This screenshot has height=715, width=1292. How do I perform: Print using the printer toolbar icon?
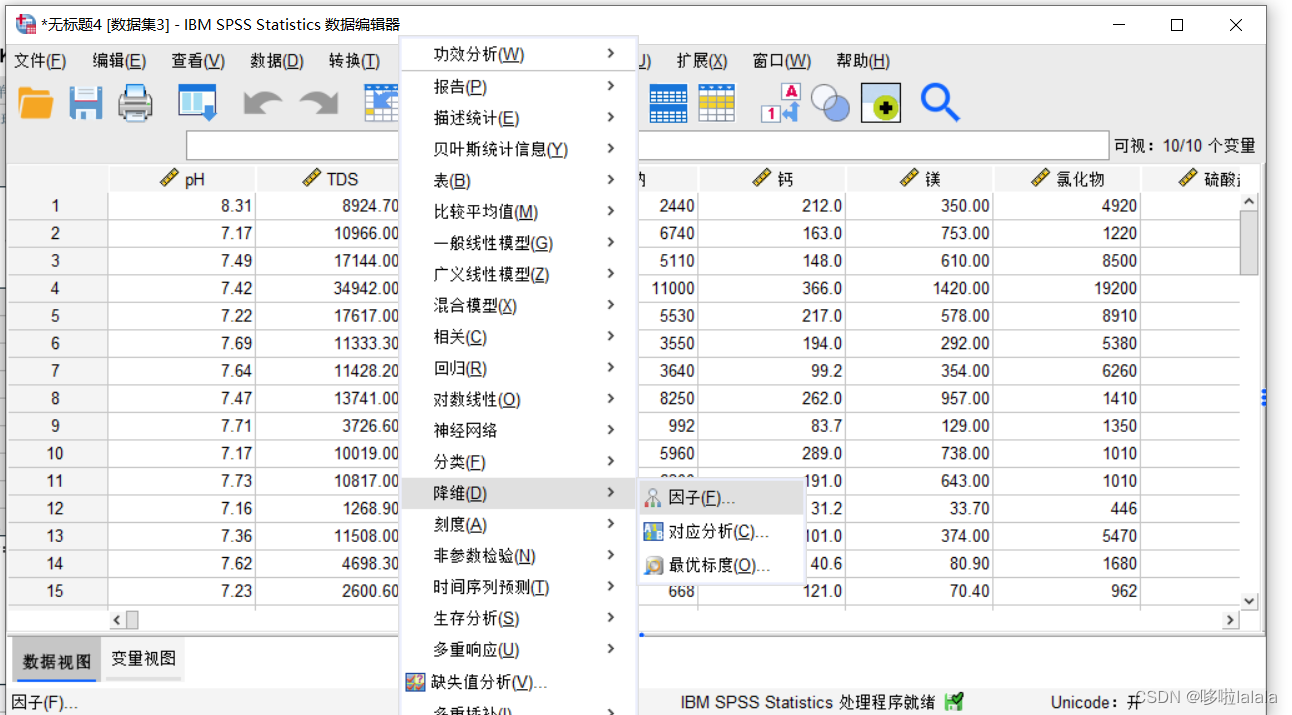tap(135, 102)
